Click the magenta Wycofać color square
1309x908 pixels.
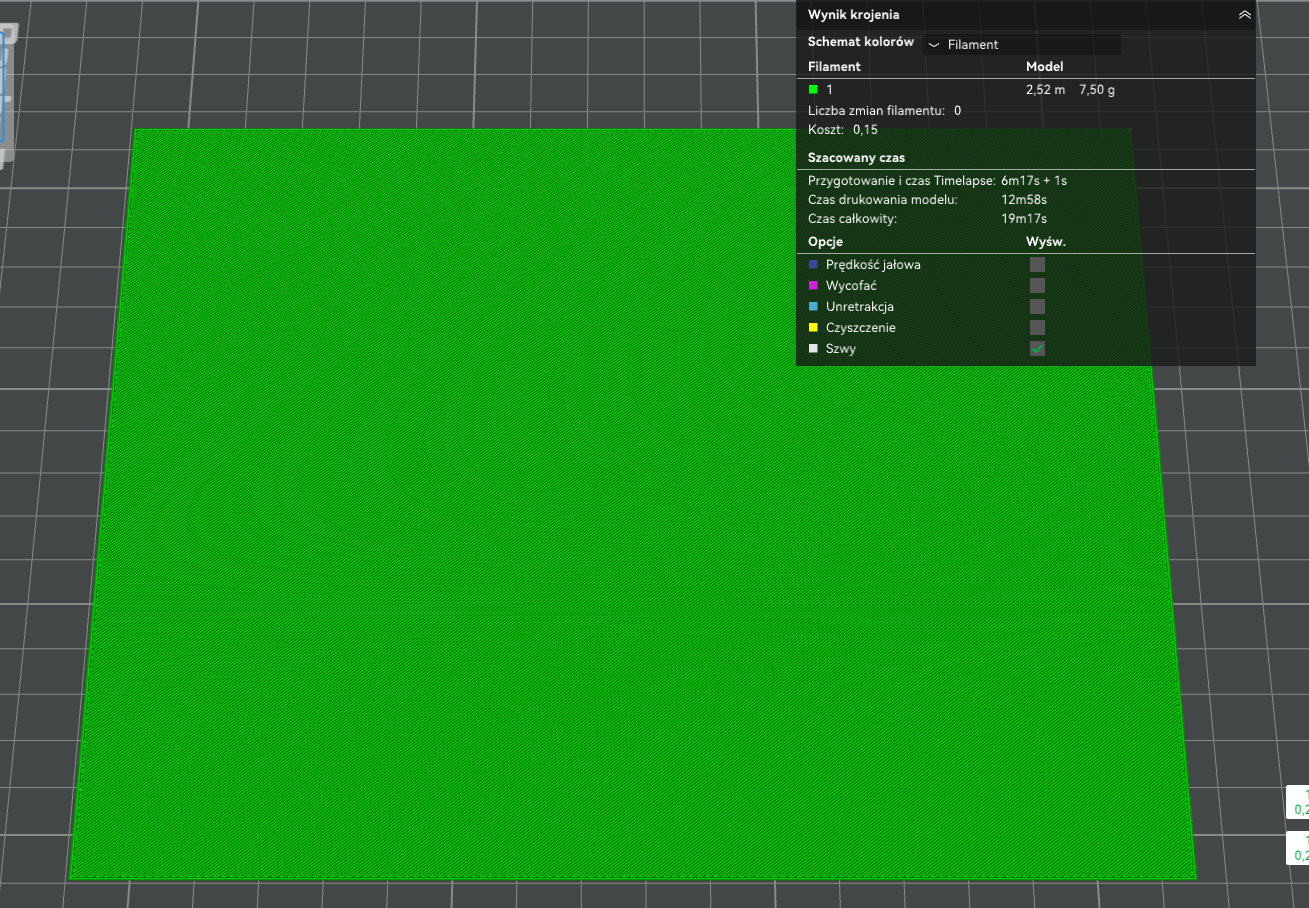click(813, 286)
